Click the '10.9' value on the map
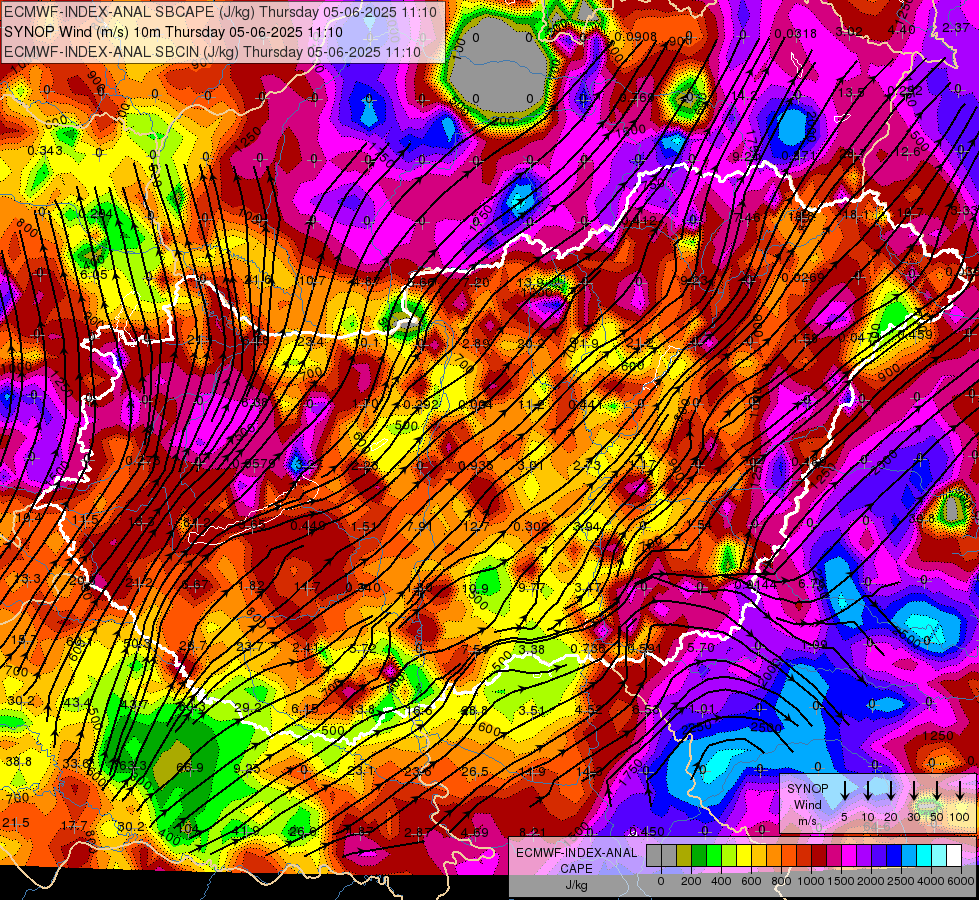979x900 pixels. coord(475,588)
